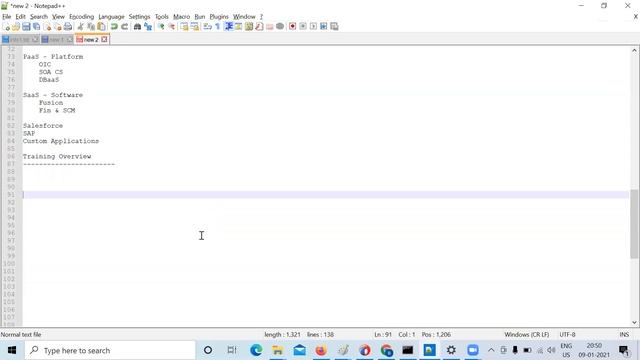Open Find with the binoculars icon

(x=137, y=27)
